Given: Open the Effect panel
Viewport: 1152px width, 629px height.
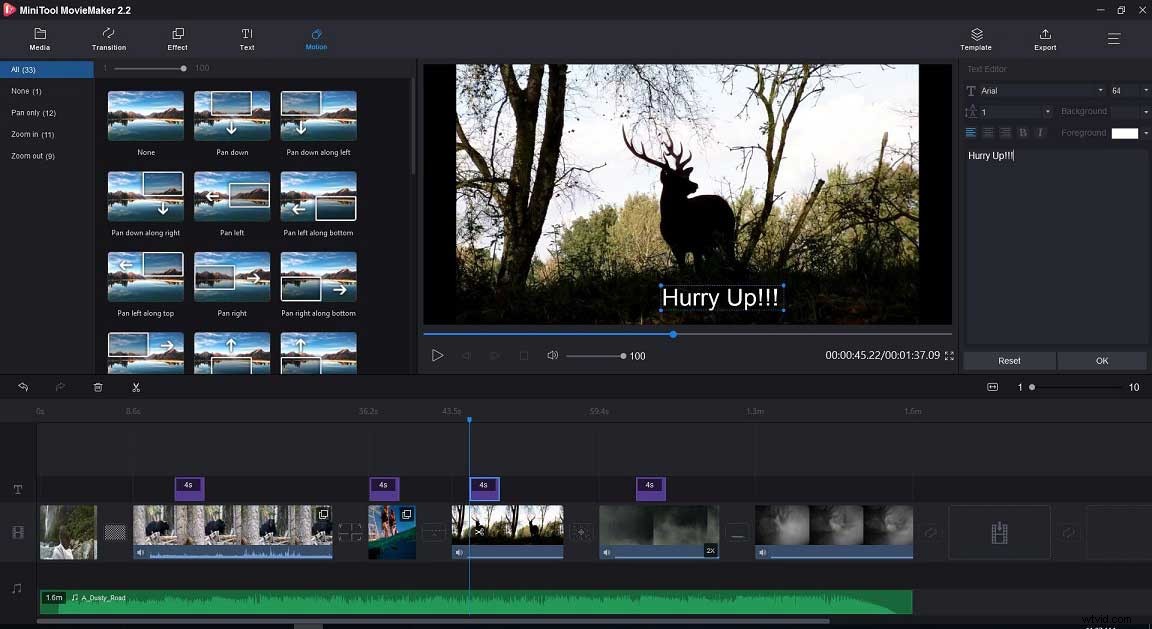Looking at the screenshot, I should [177, 39].
